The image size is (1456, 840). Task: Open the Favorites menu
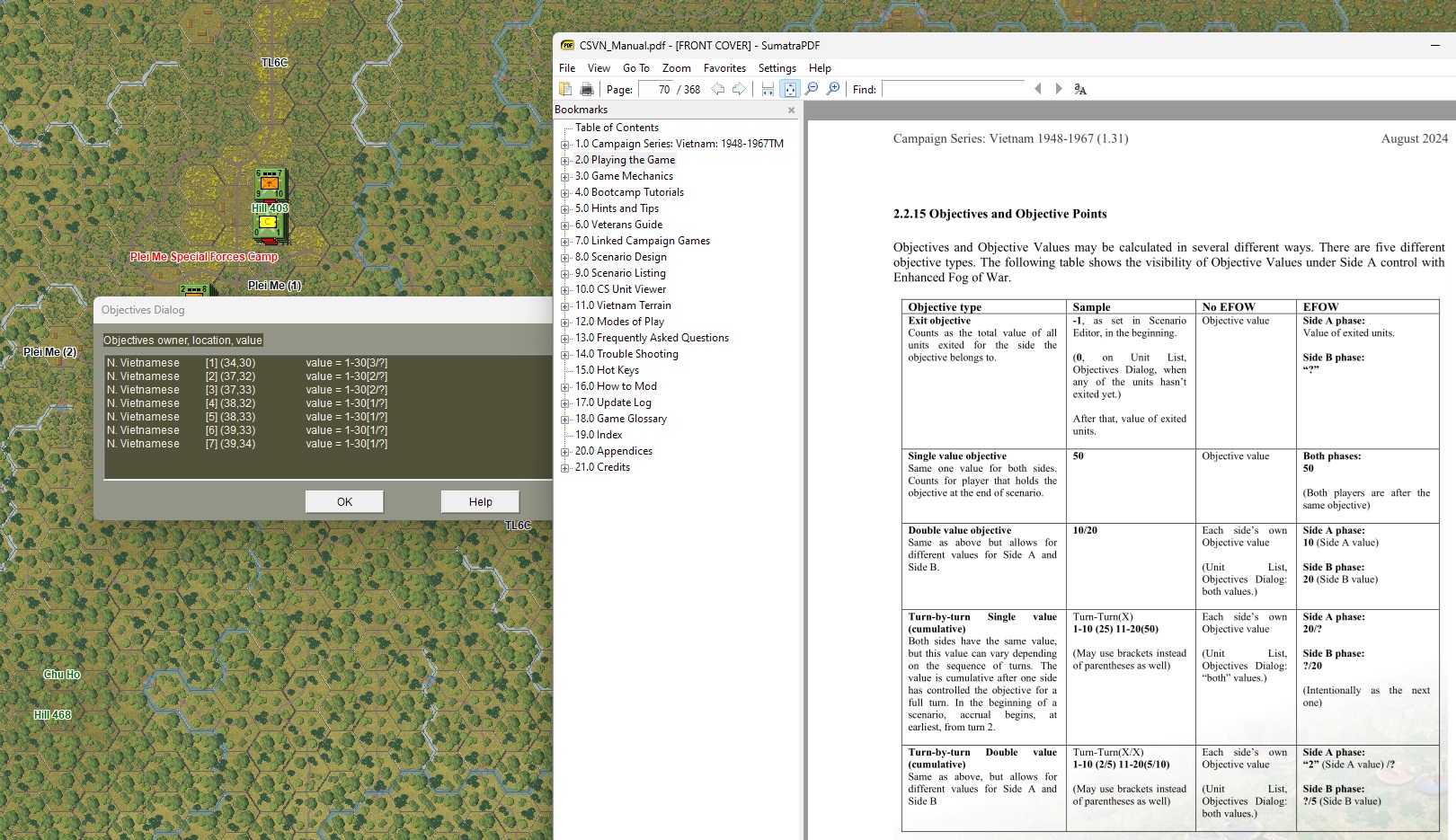coord(724,68)
